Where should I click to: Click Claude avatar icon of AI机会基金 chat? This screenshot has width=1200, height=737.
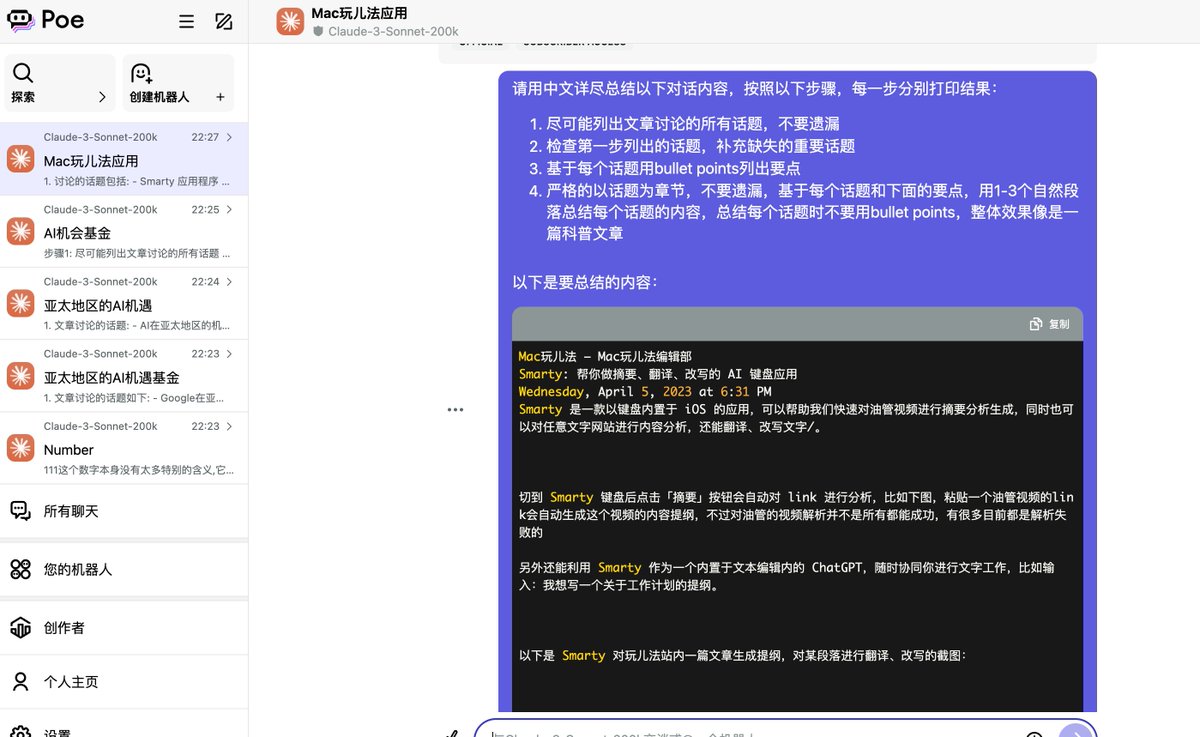(20, 231)
